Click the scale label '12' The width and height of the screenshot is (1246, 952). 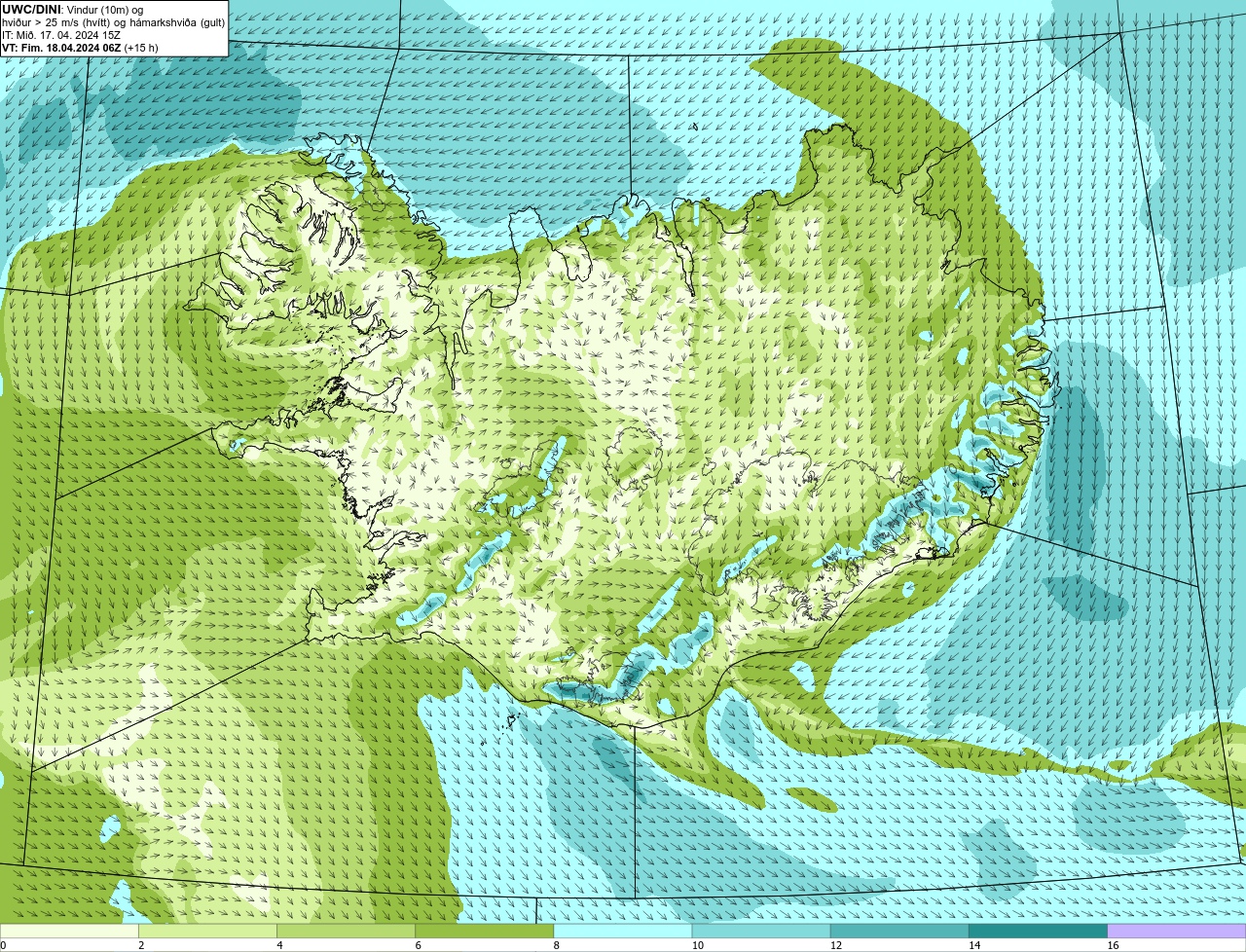836,945
